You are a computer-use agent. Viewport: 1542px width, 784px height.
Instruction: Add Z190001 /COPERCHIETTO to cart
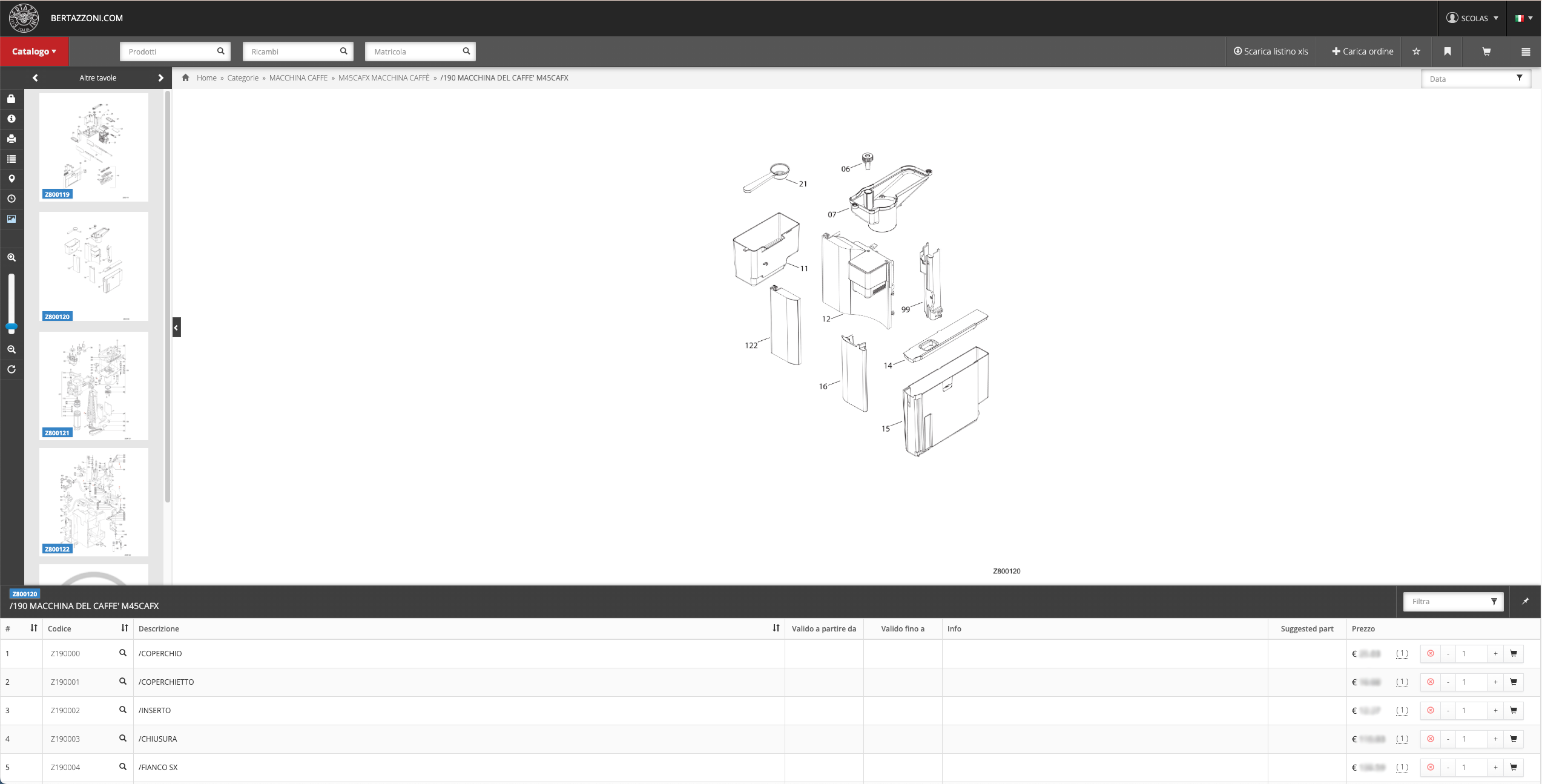[1514, 682]
